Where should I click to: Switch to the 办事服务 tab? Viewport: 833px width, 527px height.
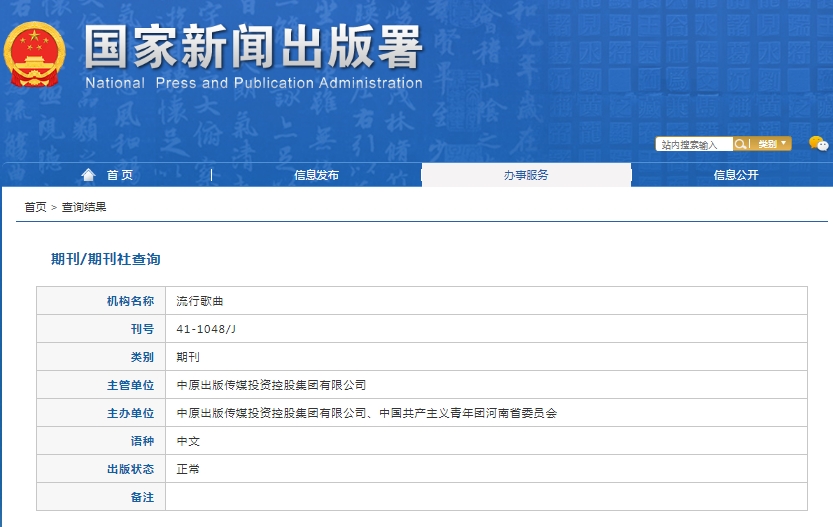[526, 175]
